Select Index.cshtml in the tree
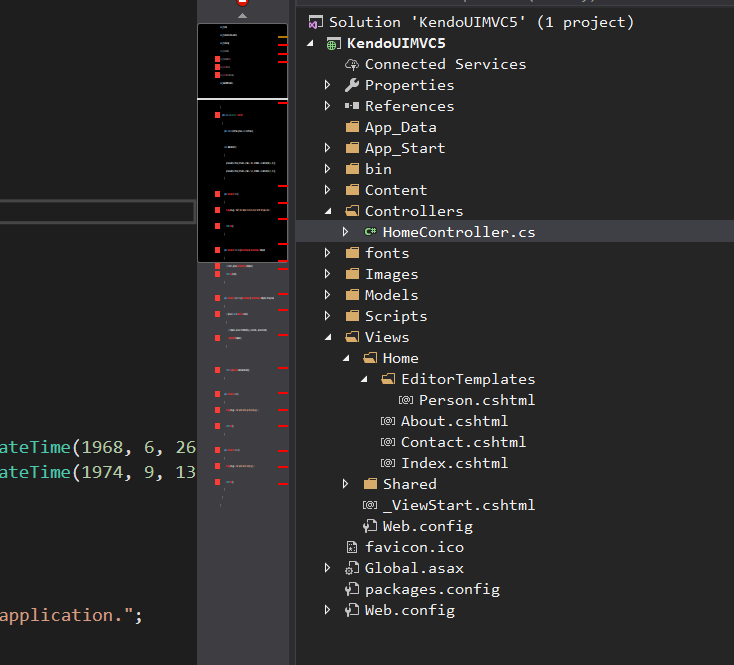Screen dimensions: 734x665 click(x=454, y=463)
